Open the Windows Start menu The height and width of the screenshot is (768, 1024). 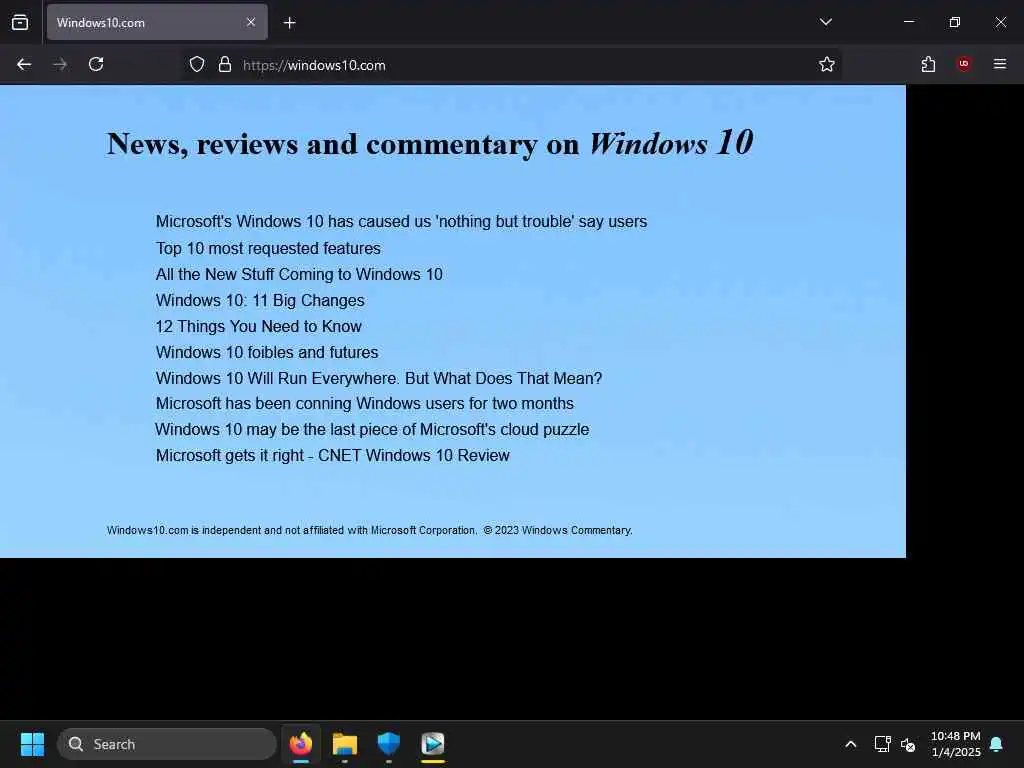pyautogui.click(x=32, y=744)
